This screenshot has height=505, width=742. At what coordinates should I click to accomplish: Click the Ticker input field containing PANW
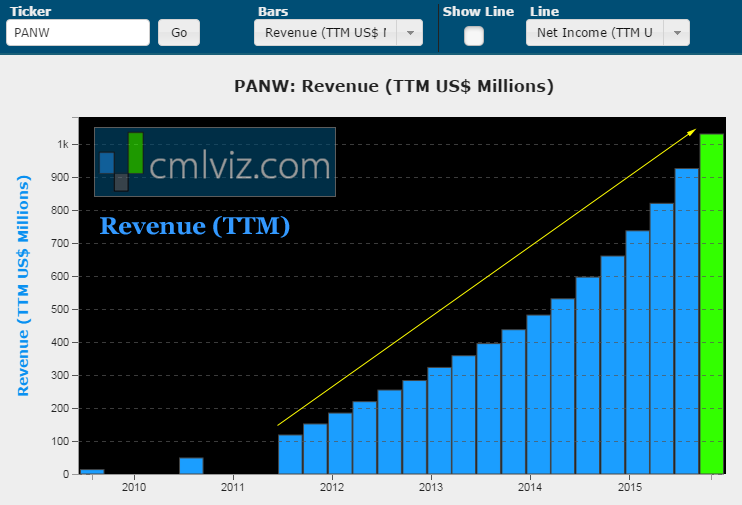pyautogui.click(x=78, y=33)
